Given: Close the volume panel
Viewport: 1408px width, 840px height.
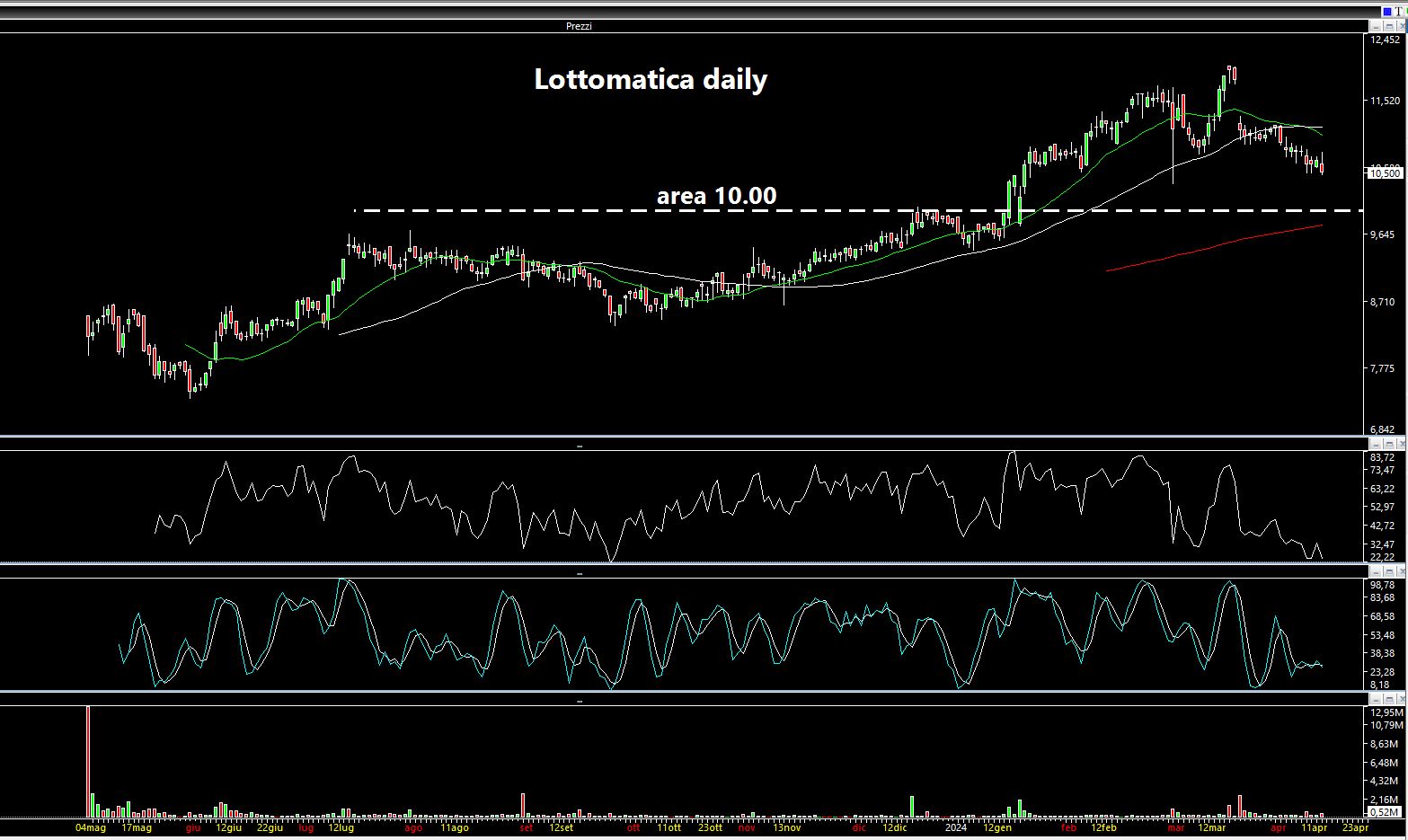Looking at the screenshot, I should (1400, 698).
